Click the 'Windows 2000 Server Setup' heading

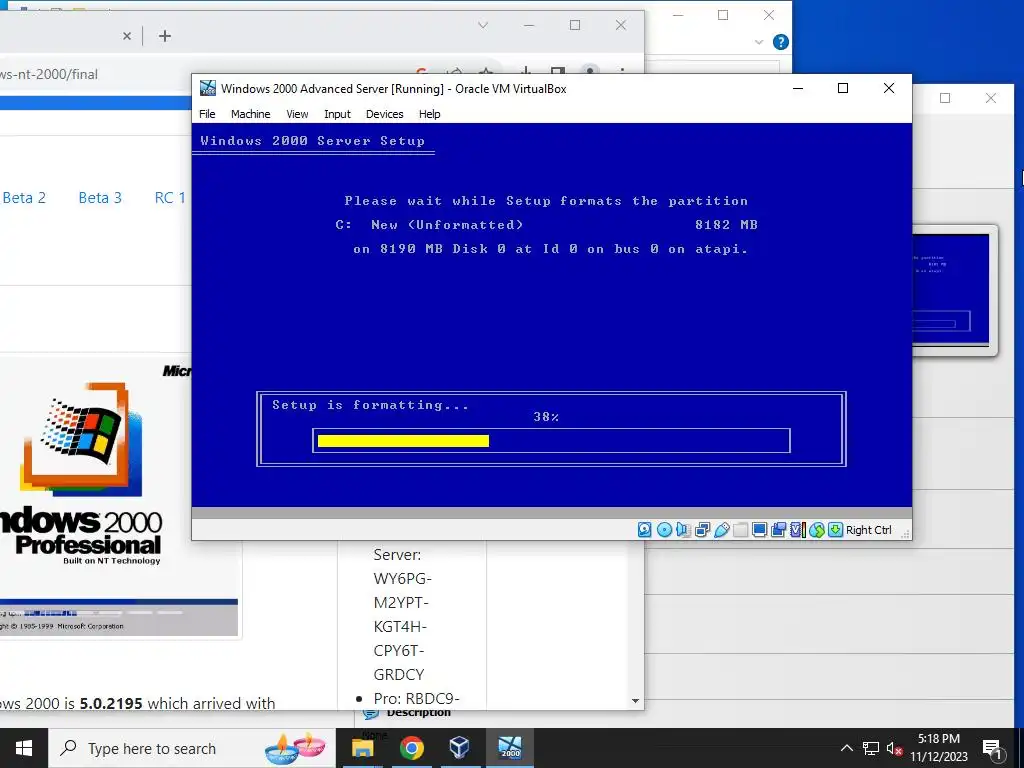312,140
